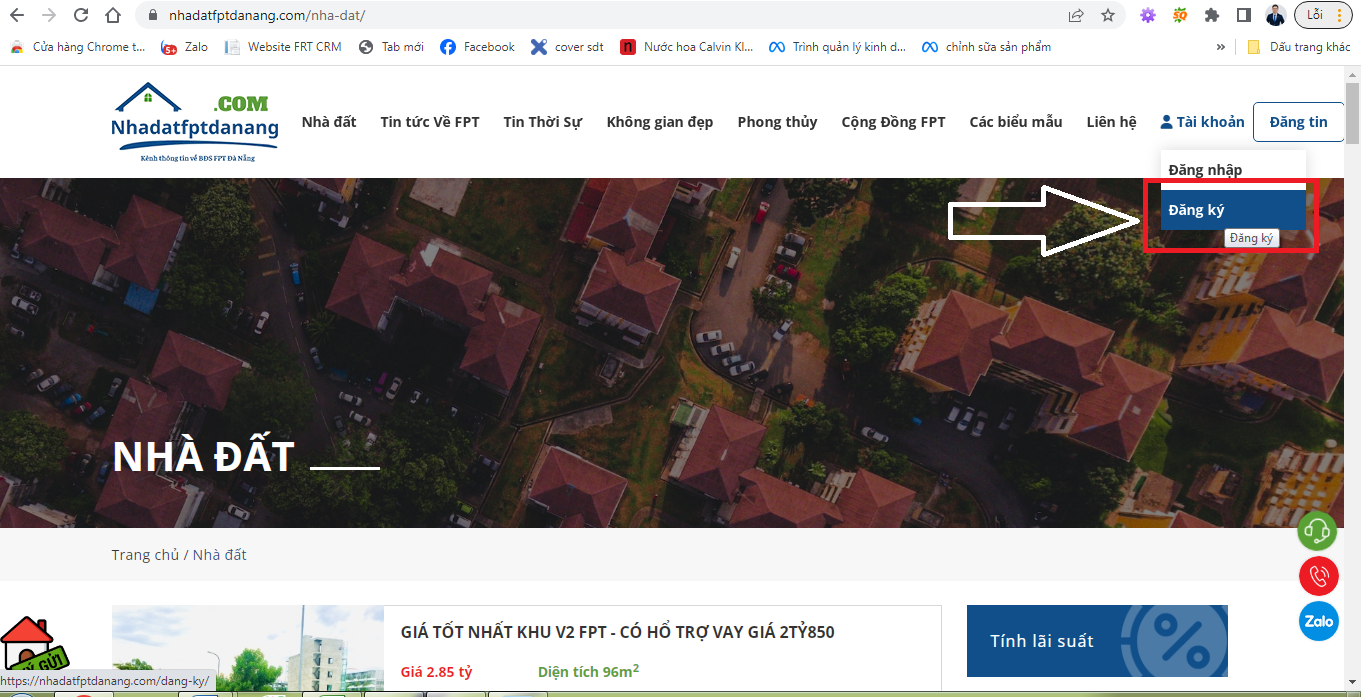Screen dimensions: 1361x697
Task: Reload the page with the refresh icon
Action: (x=81, y=15)
